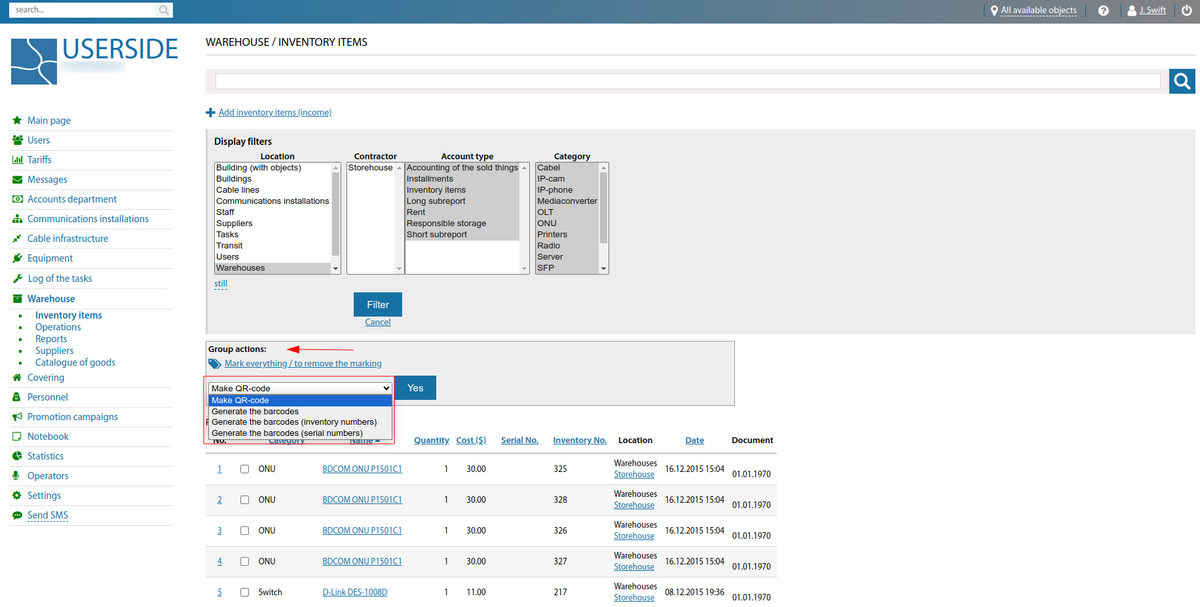Open Catalogue of goods submenu item

coord(75,363)
